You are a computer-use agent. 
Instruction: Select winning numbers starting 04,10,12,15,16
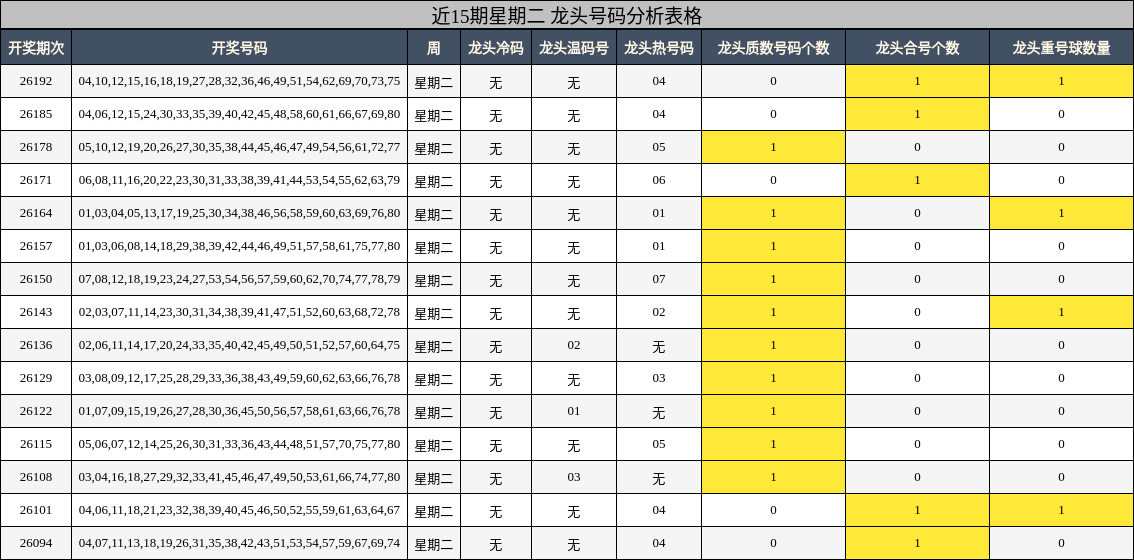tap(239, 81)
